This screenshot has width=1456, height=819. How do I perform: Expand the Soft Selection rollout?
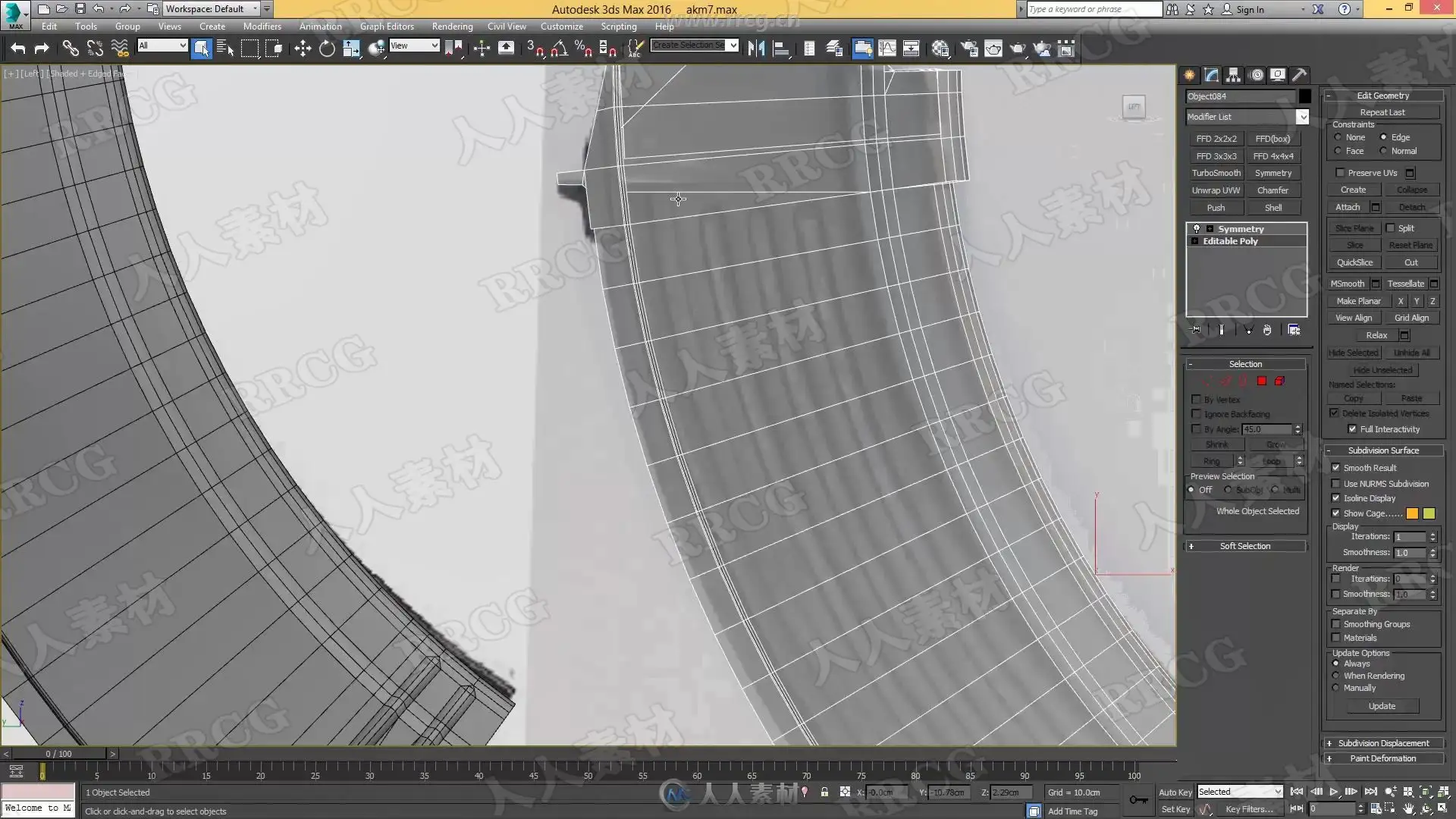point(1244,546)
